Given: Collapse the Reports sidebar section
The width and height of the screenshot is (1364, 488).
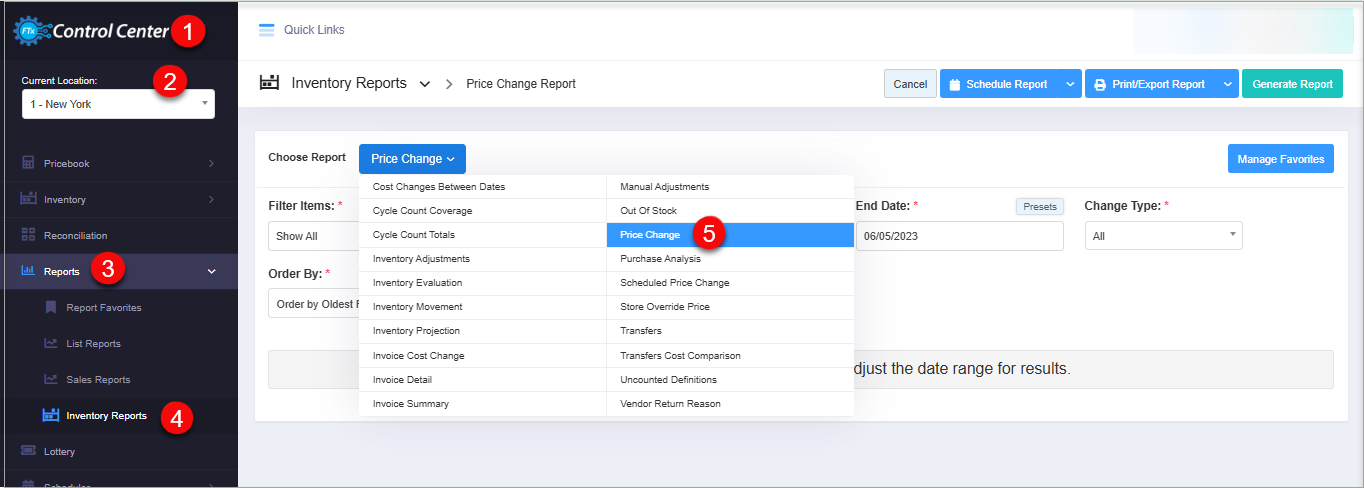Looking at the screenshot, I should pyautogui.click(x=211, y=271).
